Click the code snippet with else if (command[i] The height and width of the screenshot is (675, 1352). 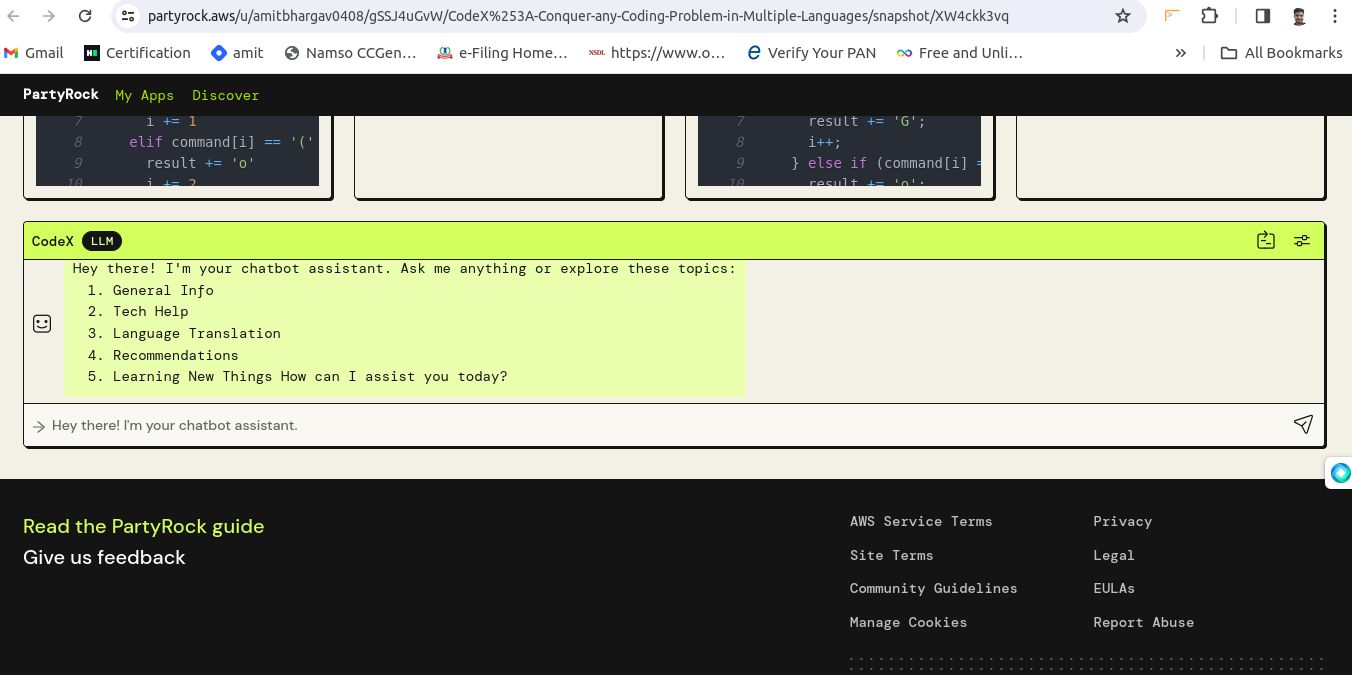tap(839, 150)
